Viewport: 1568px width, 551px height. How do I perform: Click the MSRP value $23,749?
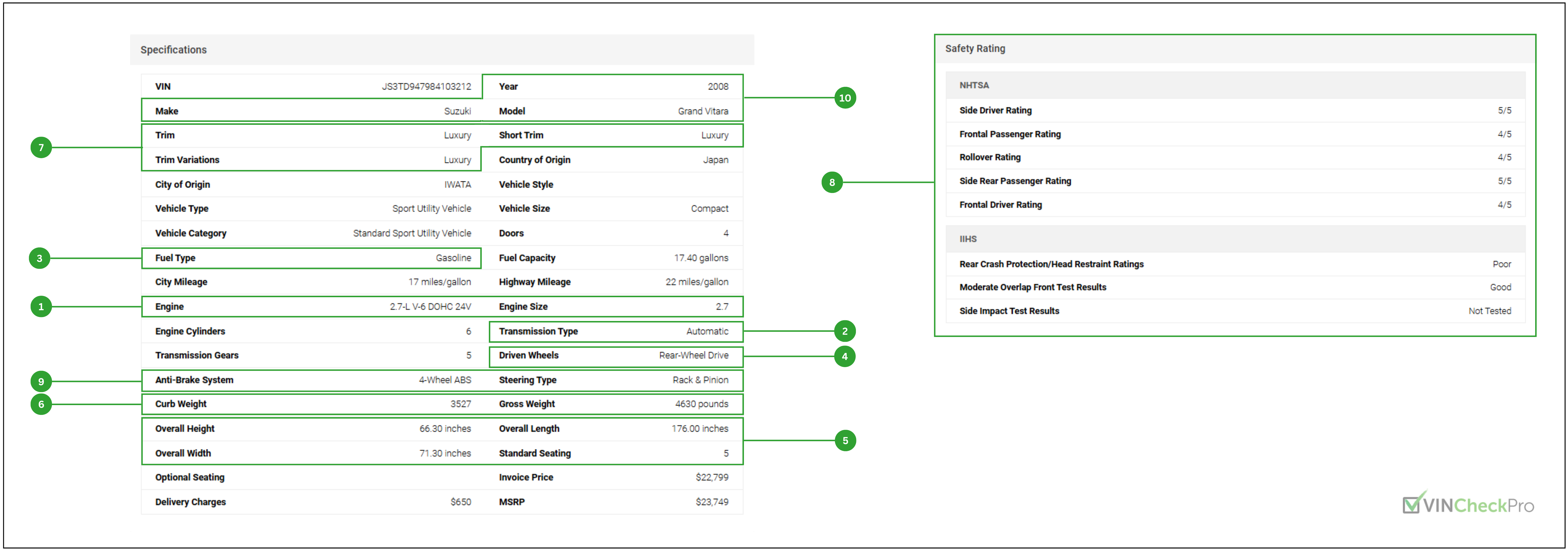(x=712, y=502)
